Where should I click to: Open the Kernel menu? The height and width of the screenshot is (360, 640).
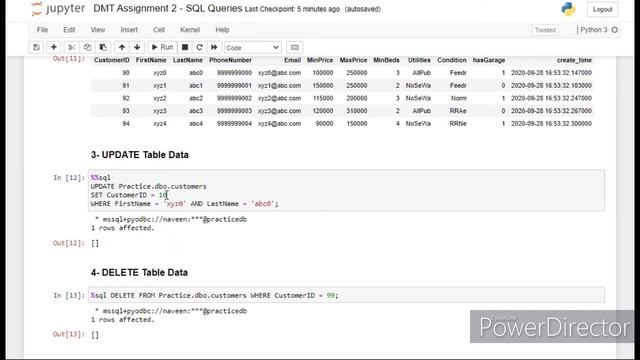pos(190,30)
